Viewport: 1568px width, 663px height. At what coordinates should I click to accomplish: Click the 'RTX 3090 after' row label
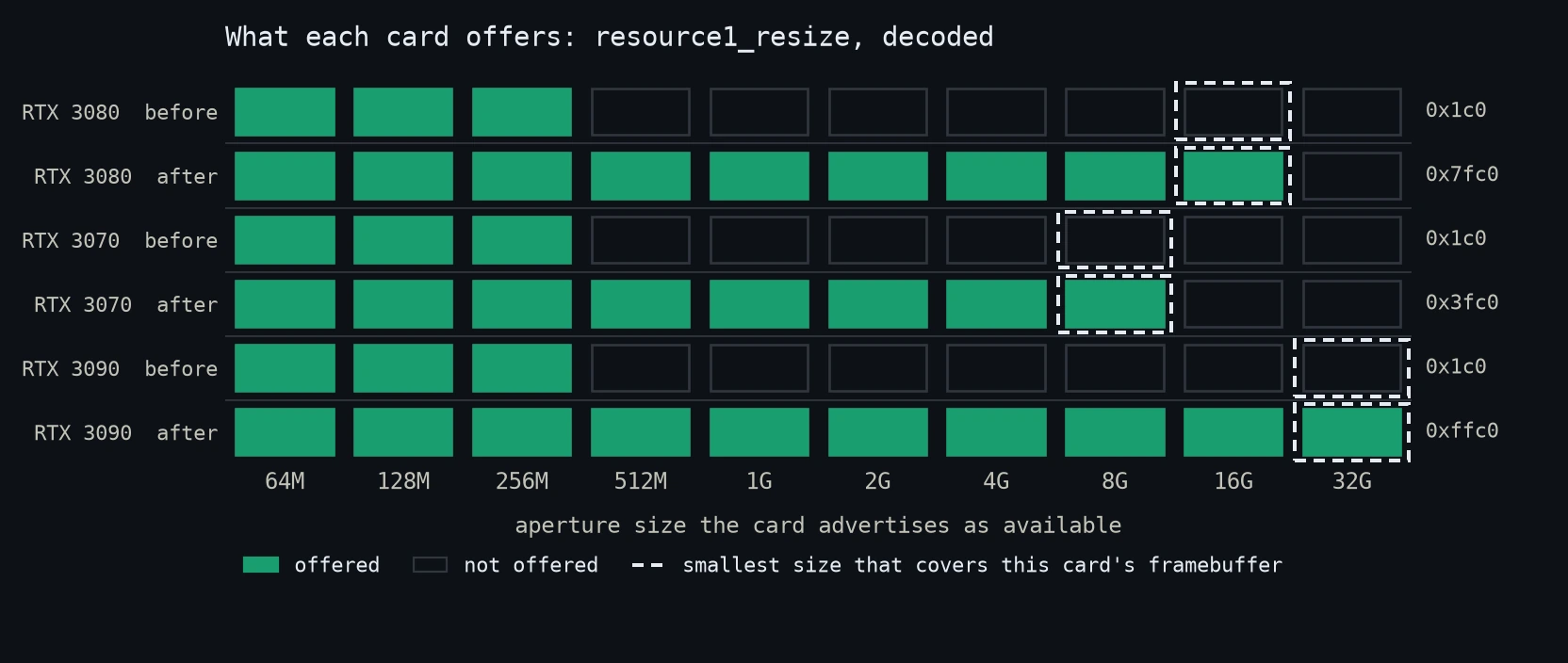click(x=125, y=432)
